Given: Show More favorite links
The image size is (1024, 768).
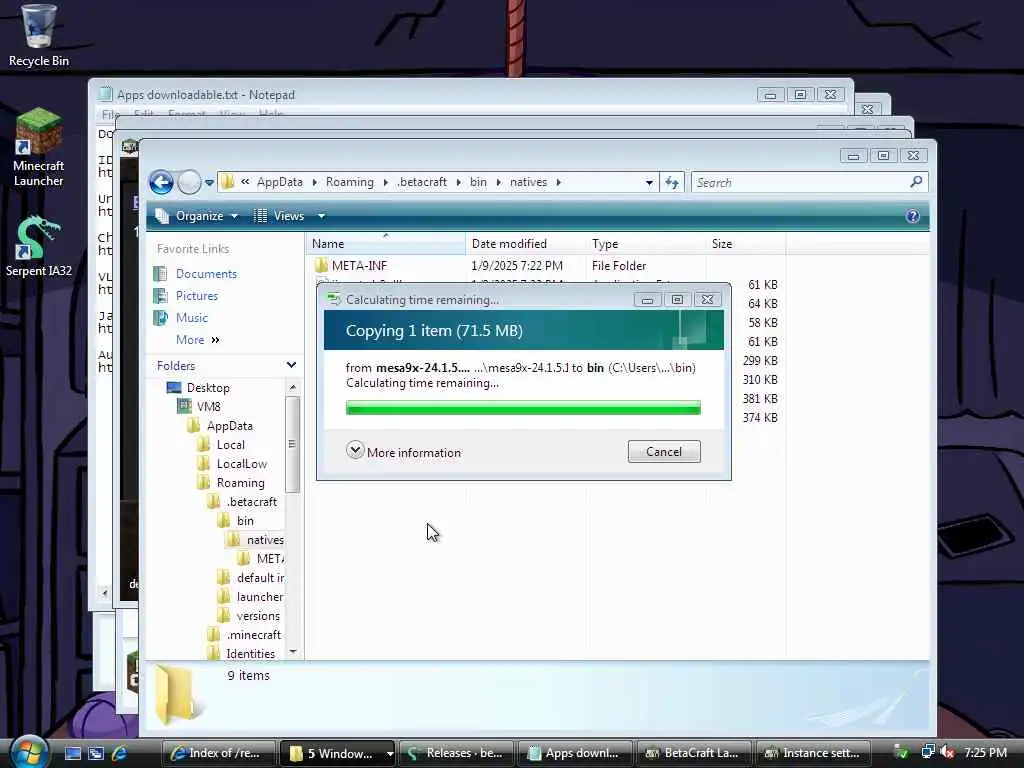Looking at the screenshot, I should (197, 340).
